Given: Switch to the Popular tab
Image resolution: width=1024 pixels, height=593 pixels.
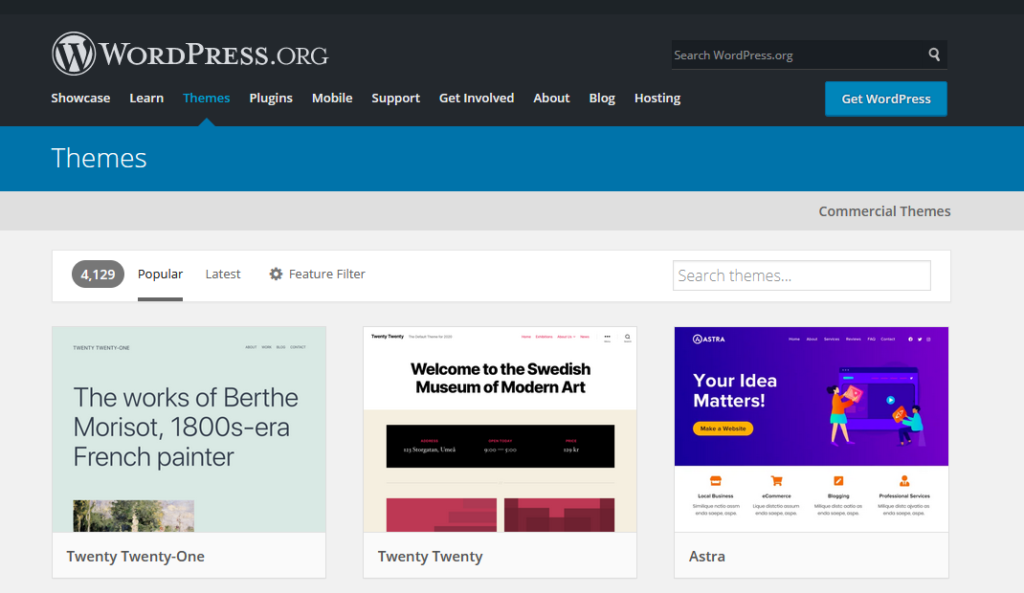Looking at the screenshot, I should click(160, 274).
